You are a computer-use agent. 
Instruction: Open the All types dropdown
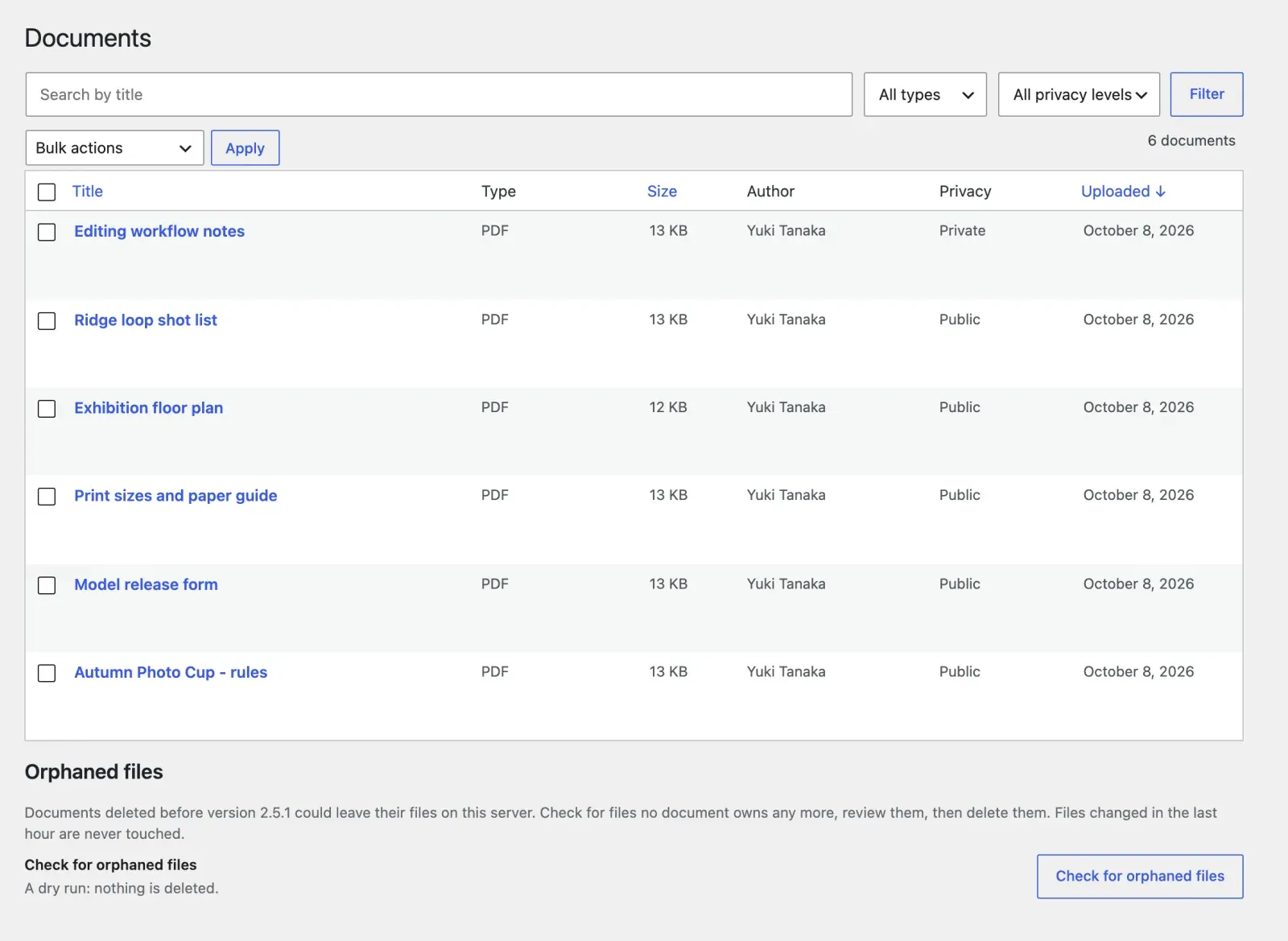[x=925, y=94]
